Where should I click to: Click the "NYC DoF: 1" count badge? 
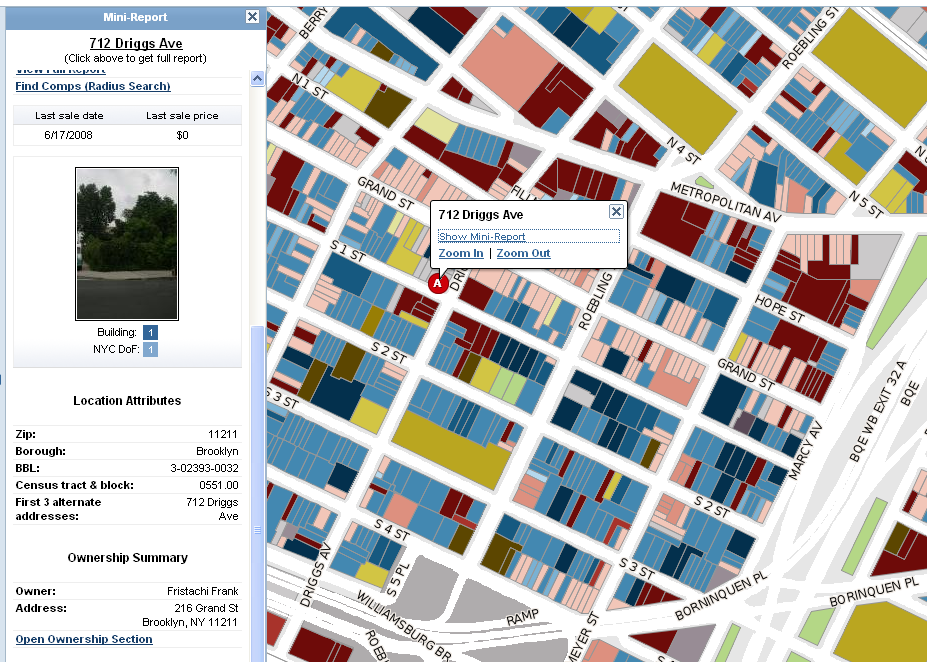[150, 349]
